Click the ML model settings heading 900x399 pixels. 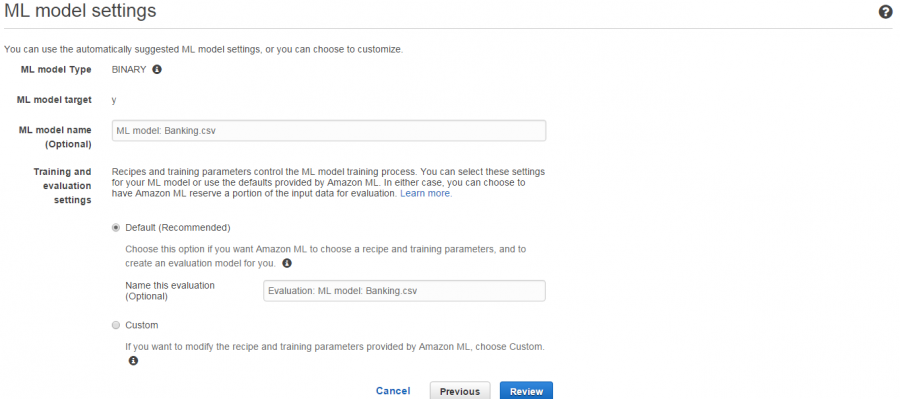tap(80, 10)
